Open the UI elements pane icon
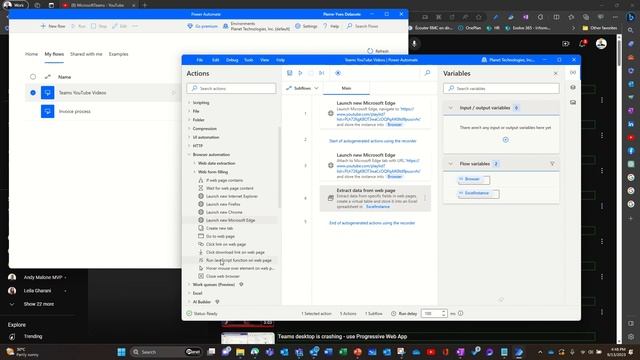 point(573,87)
